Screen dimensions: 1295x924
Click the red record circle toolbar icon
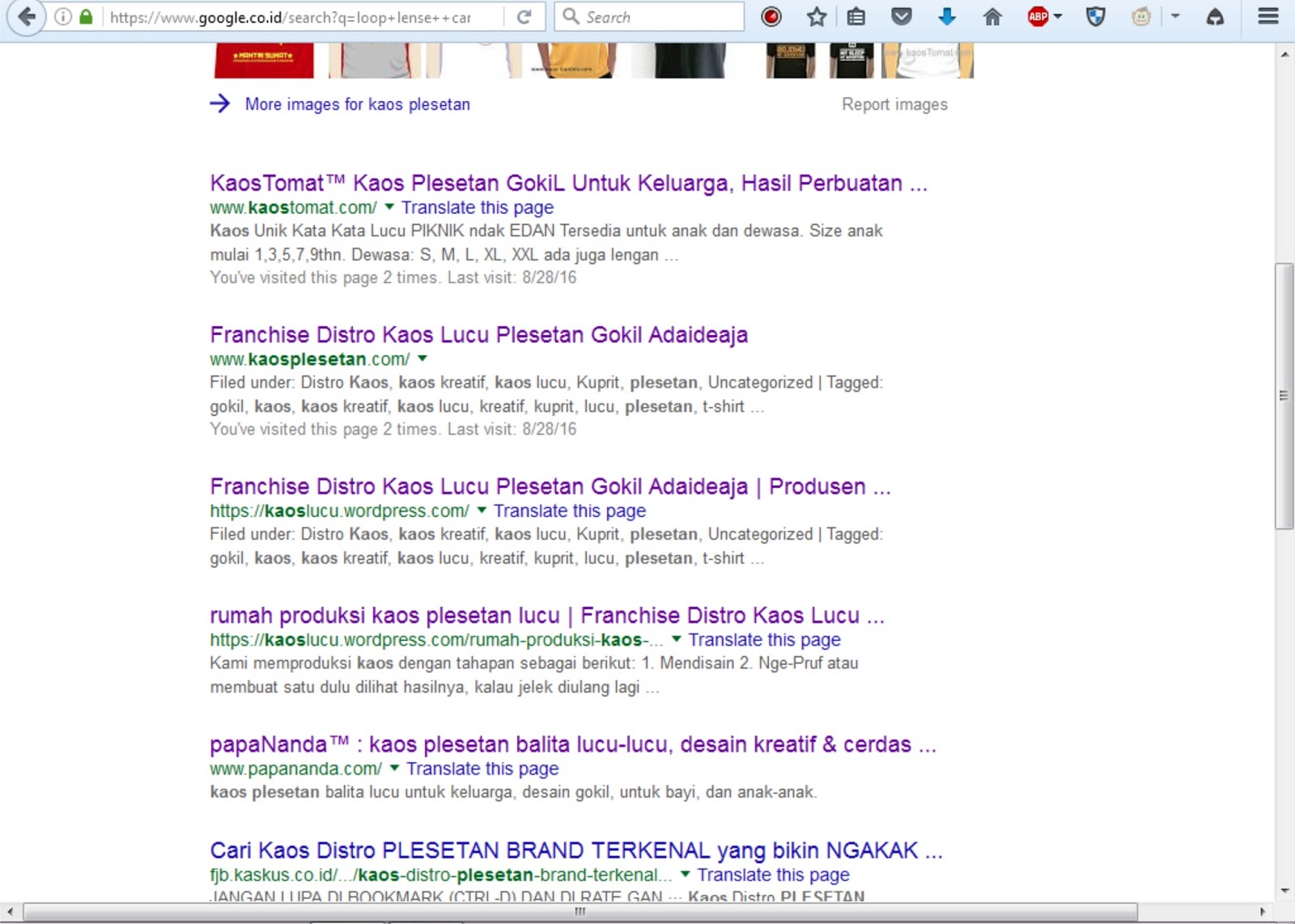click(771, 16)
